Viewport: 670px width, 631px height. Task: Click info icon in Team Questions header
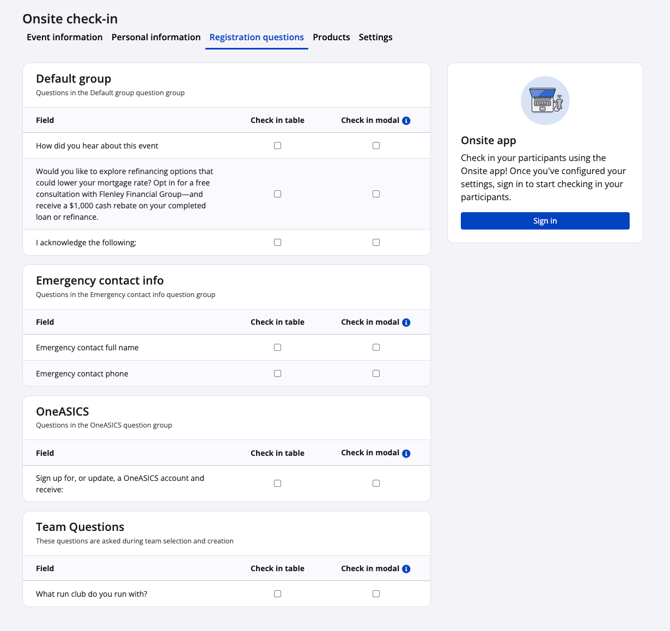click(406, 569)
